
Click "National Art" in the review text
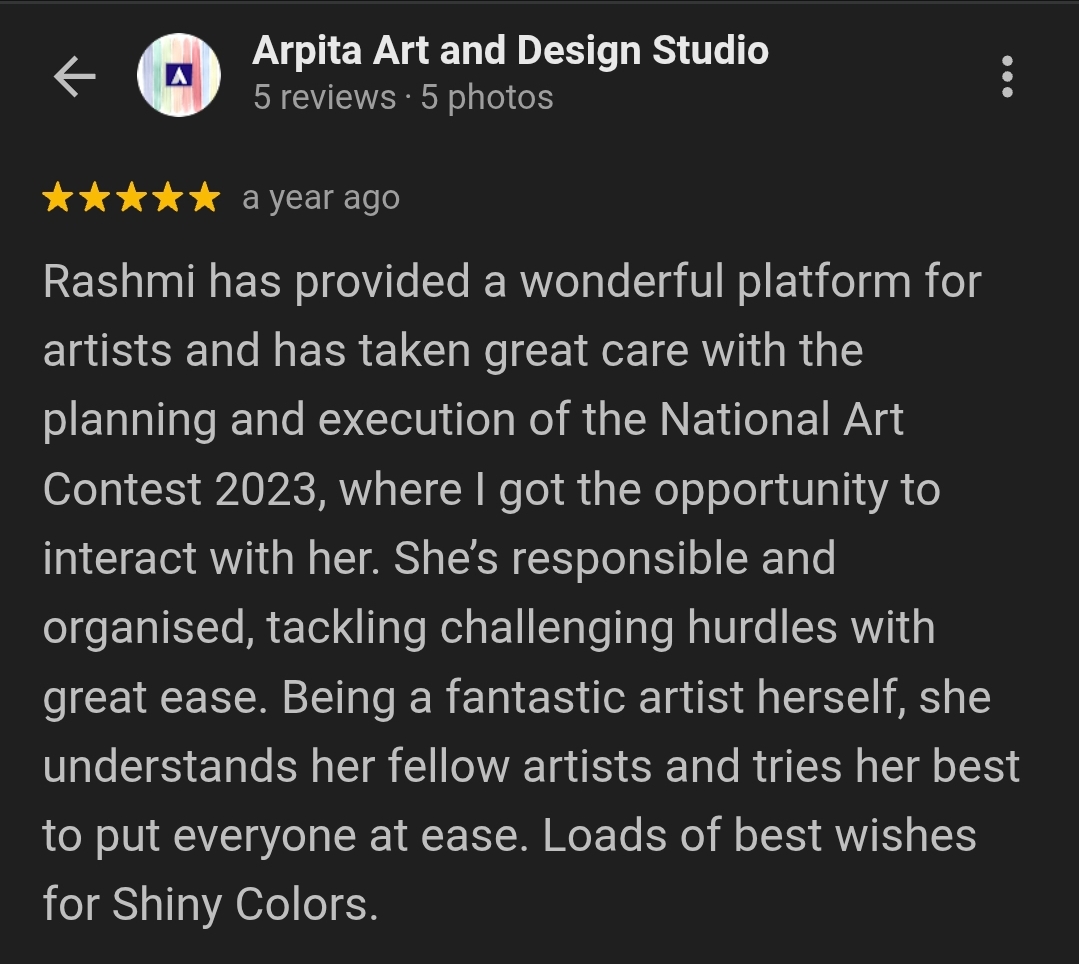click(781, 420)
